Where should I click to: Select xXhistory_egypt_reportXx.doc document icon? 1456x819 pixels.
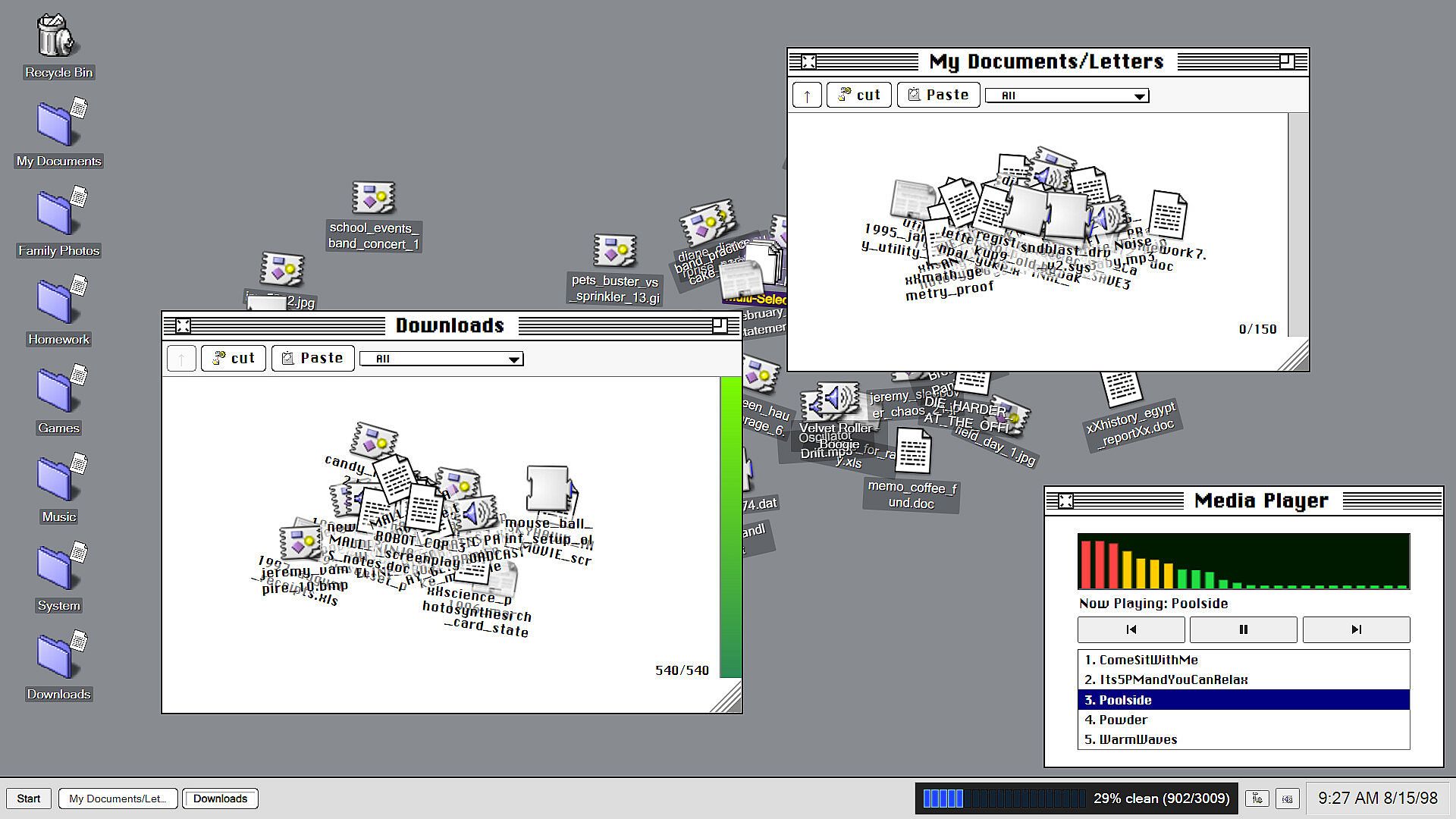1121,387
